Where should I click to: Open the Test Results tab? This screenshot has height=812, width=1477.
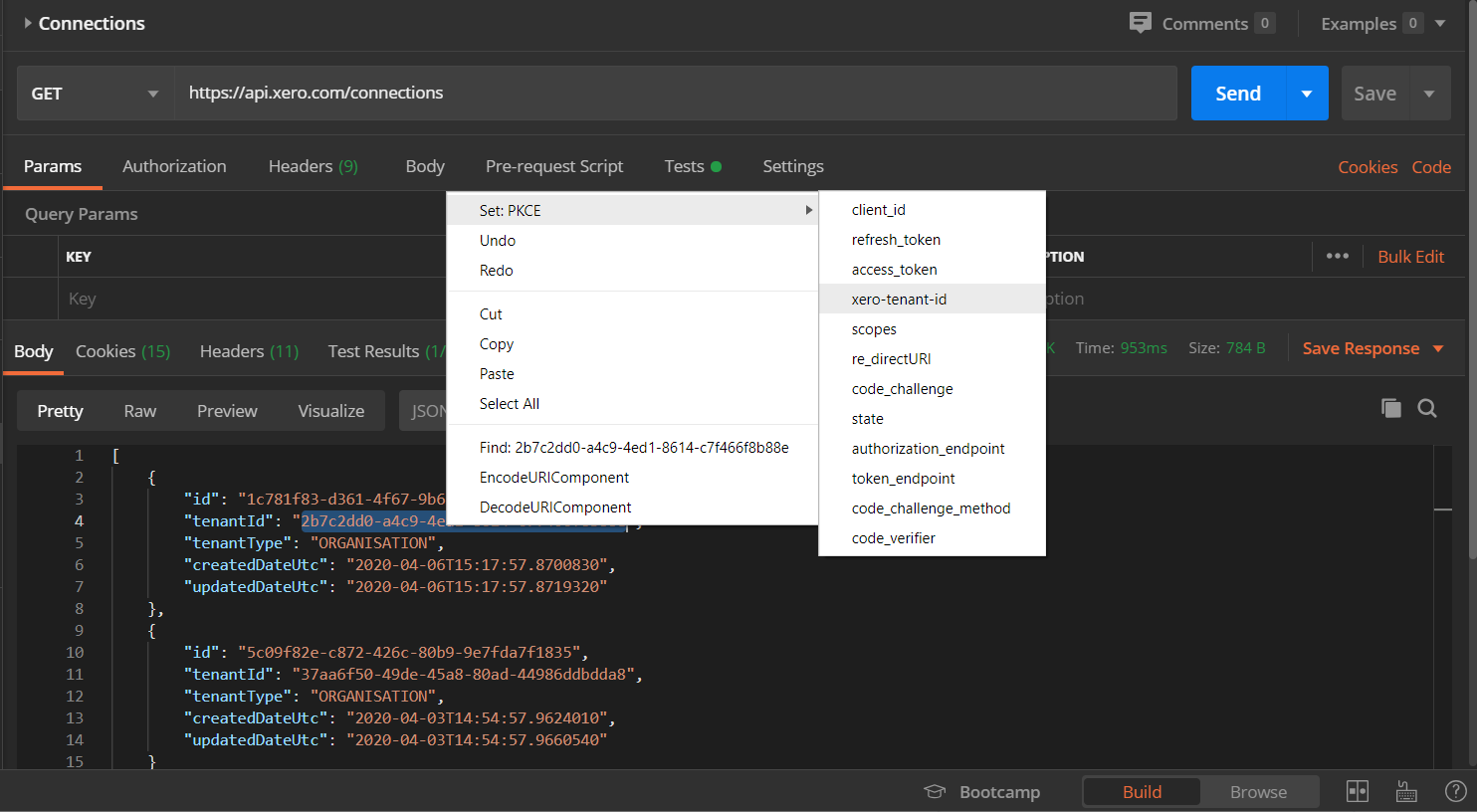(386, 350)
